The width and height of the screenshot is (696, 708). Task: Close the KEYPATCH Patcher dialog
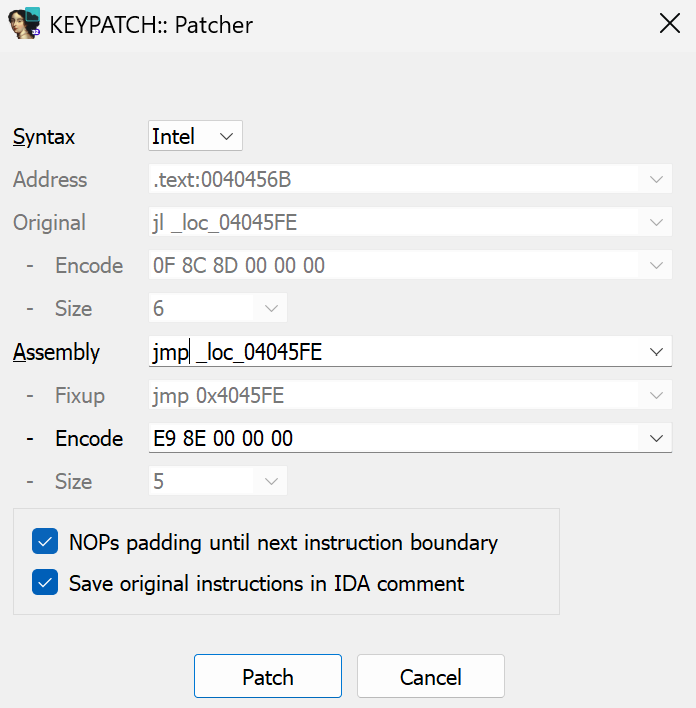pyautogui.click(x=669, y=23)
